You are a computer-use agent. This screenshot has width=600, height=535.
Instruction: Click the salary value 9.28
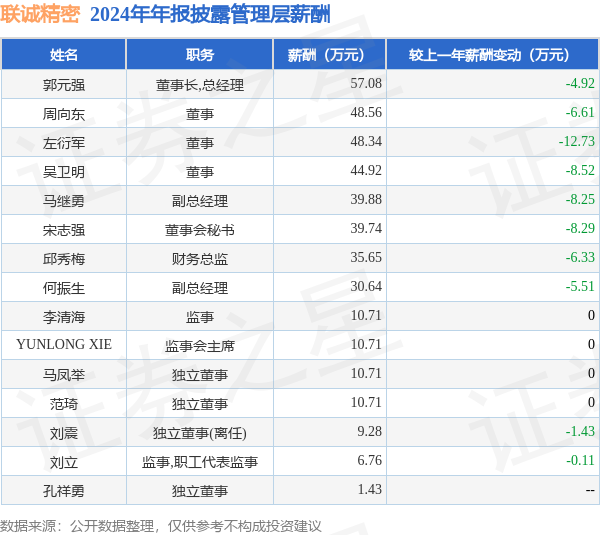[x=369, y=432]
